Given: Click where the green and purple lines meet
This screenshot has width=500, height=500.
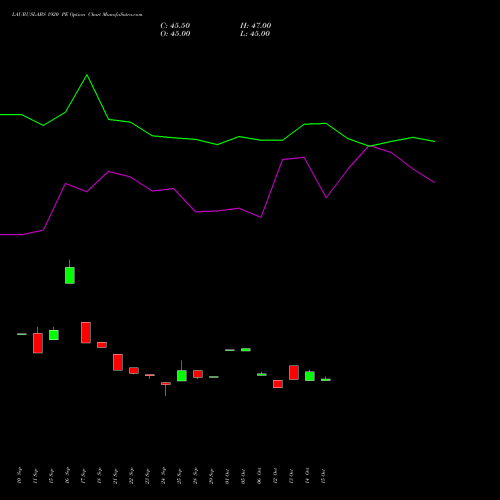Looking at the screenshot, I should pyautogui.click(x=369, y=146).
